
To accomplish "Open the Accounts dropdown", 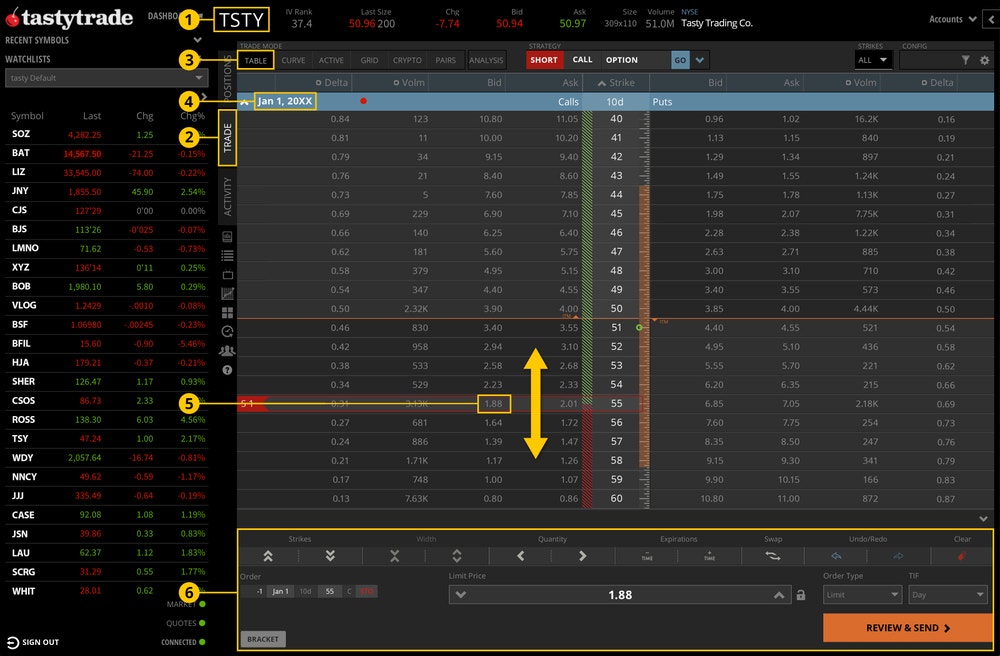I will pos(952,19).
